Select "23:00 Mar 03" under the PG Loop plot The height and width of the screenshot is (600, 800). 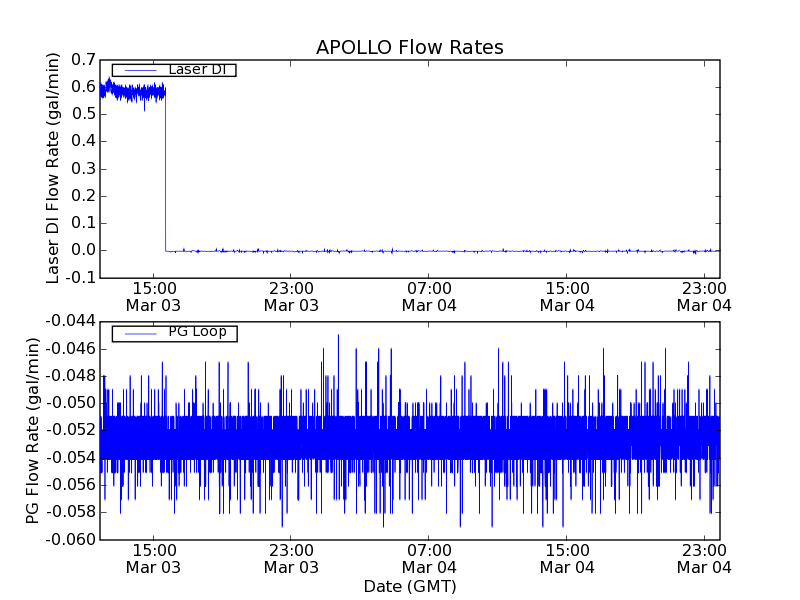[x=291, y=559]
